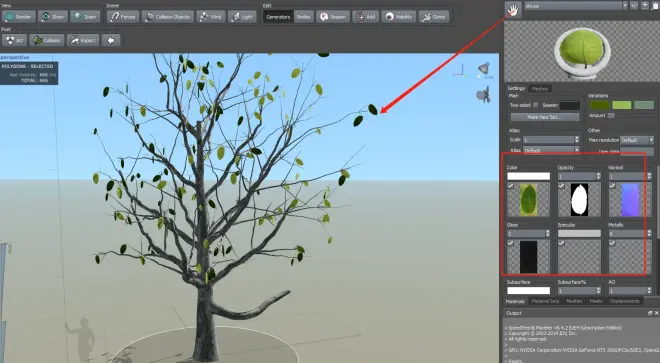Viewport: 660px width, 363px height.
Task: Select the bright green variation swatch
Action: [x=622, y=105]
